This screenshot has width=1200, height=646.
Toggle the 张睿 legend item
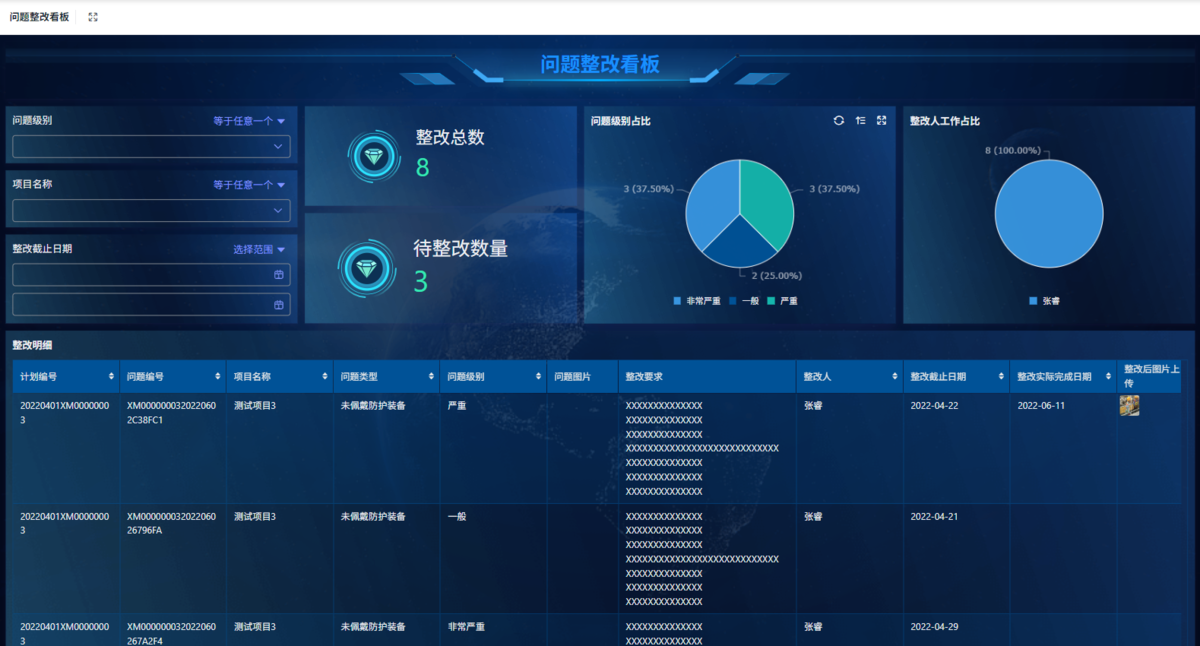[1044, 301]
